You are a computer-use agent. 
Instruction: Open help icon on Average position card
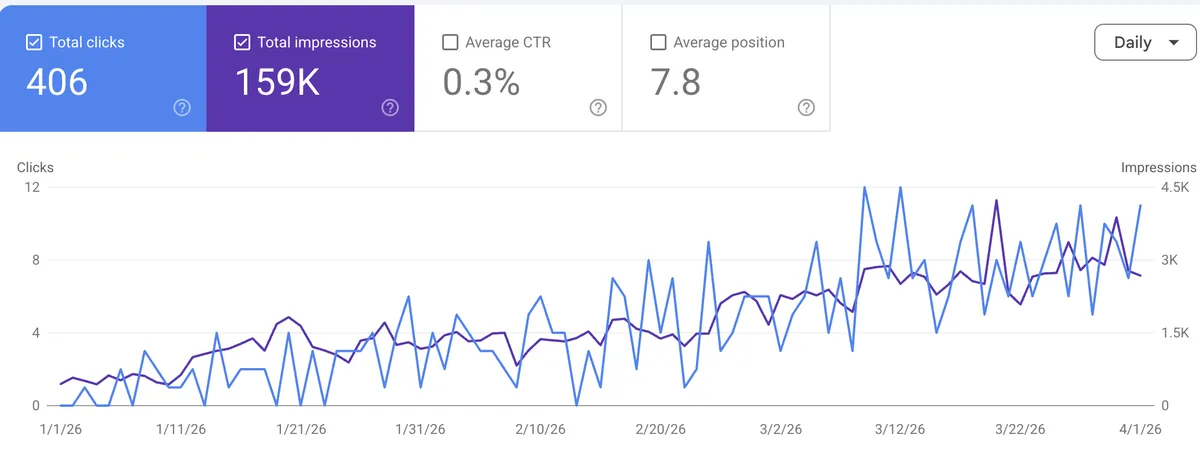[806, 108]
